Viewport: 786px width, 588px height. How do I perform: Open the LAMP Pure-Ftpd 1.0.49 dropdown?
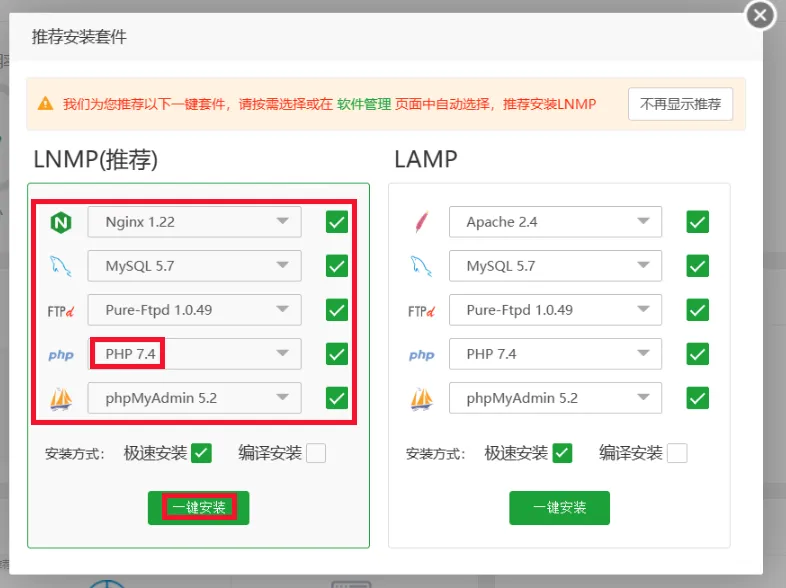point(555,310)
